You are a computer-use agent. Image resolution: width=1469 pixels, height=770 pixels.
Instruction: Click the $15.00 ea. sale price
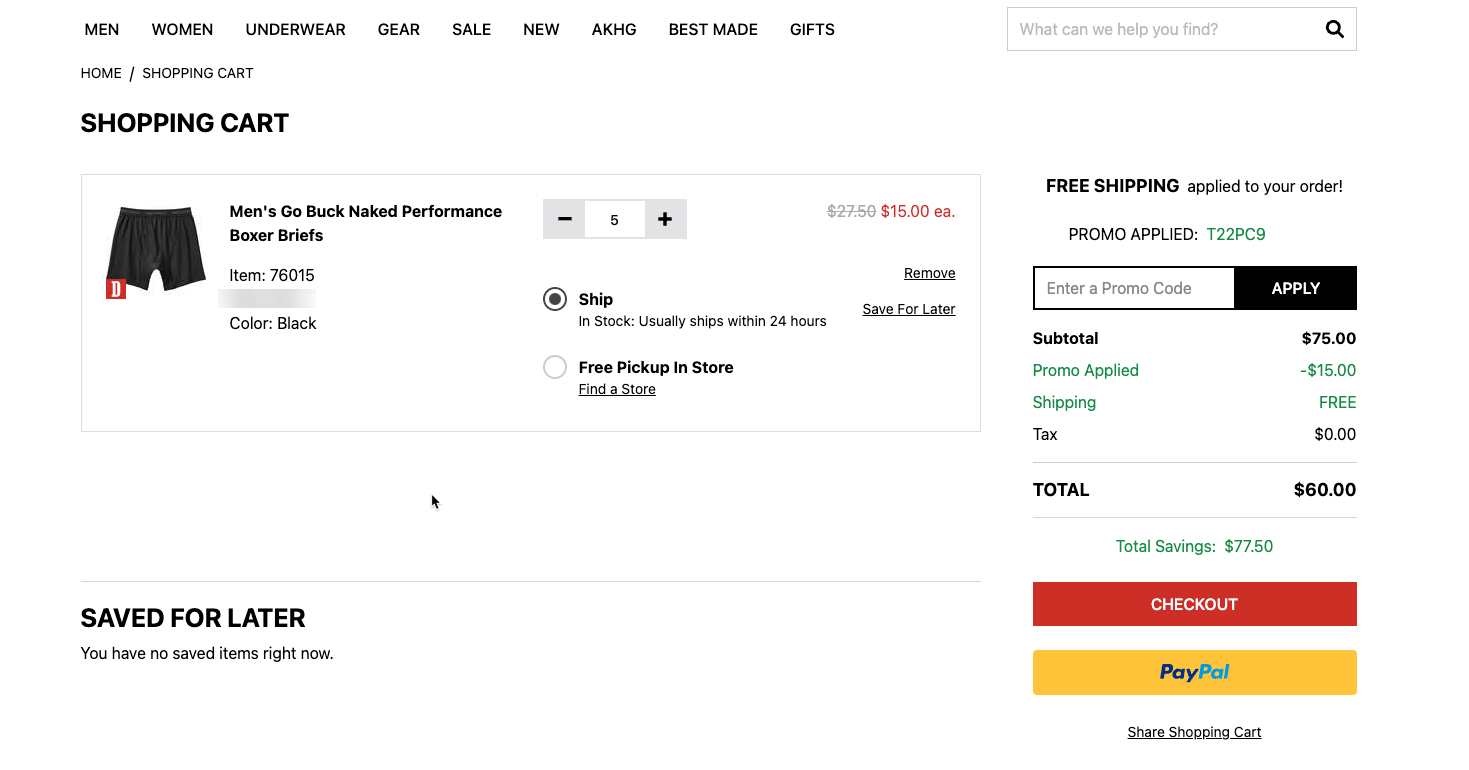[x=918, y=211]
